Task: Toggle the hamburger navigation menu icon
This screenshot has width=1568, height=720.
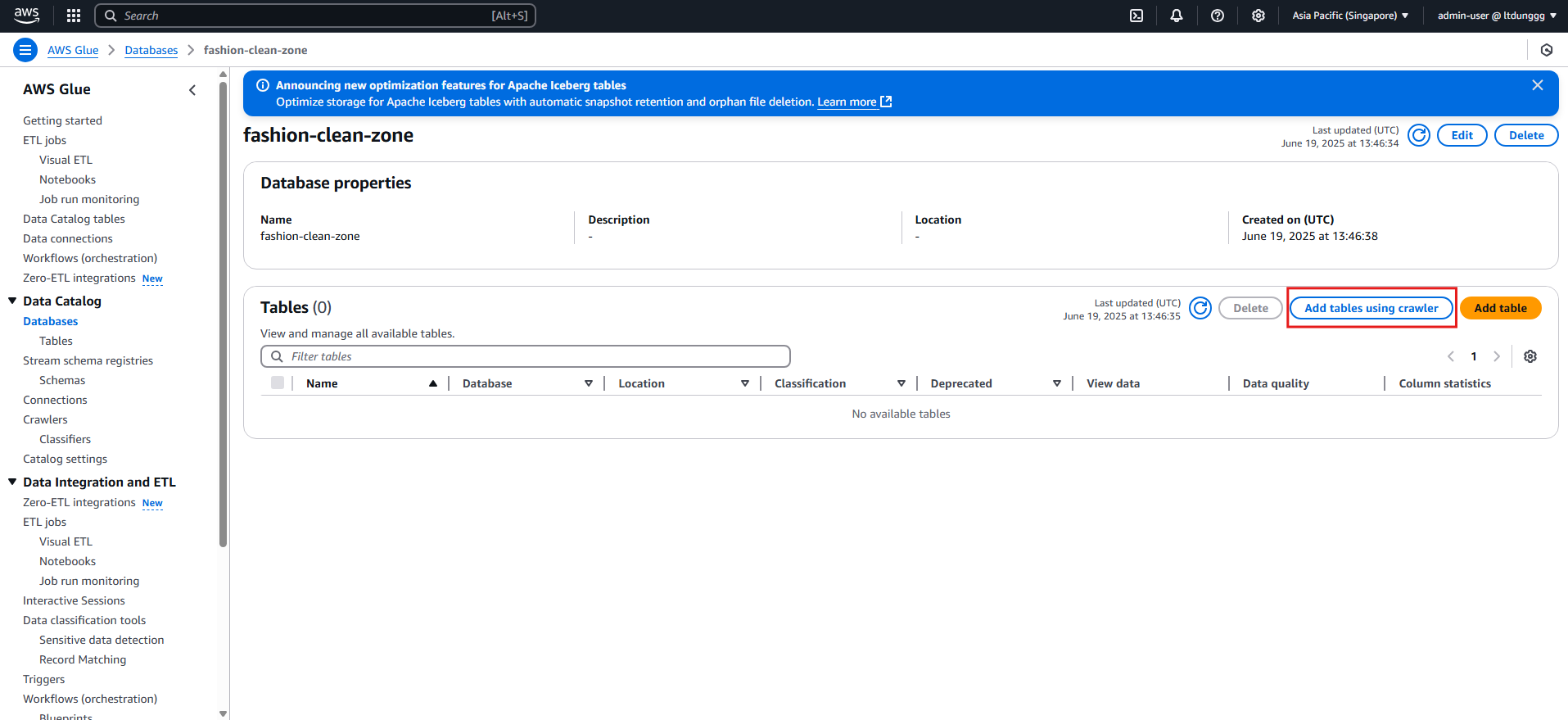Action: coord(25,50)
